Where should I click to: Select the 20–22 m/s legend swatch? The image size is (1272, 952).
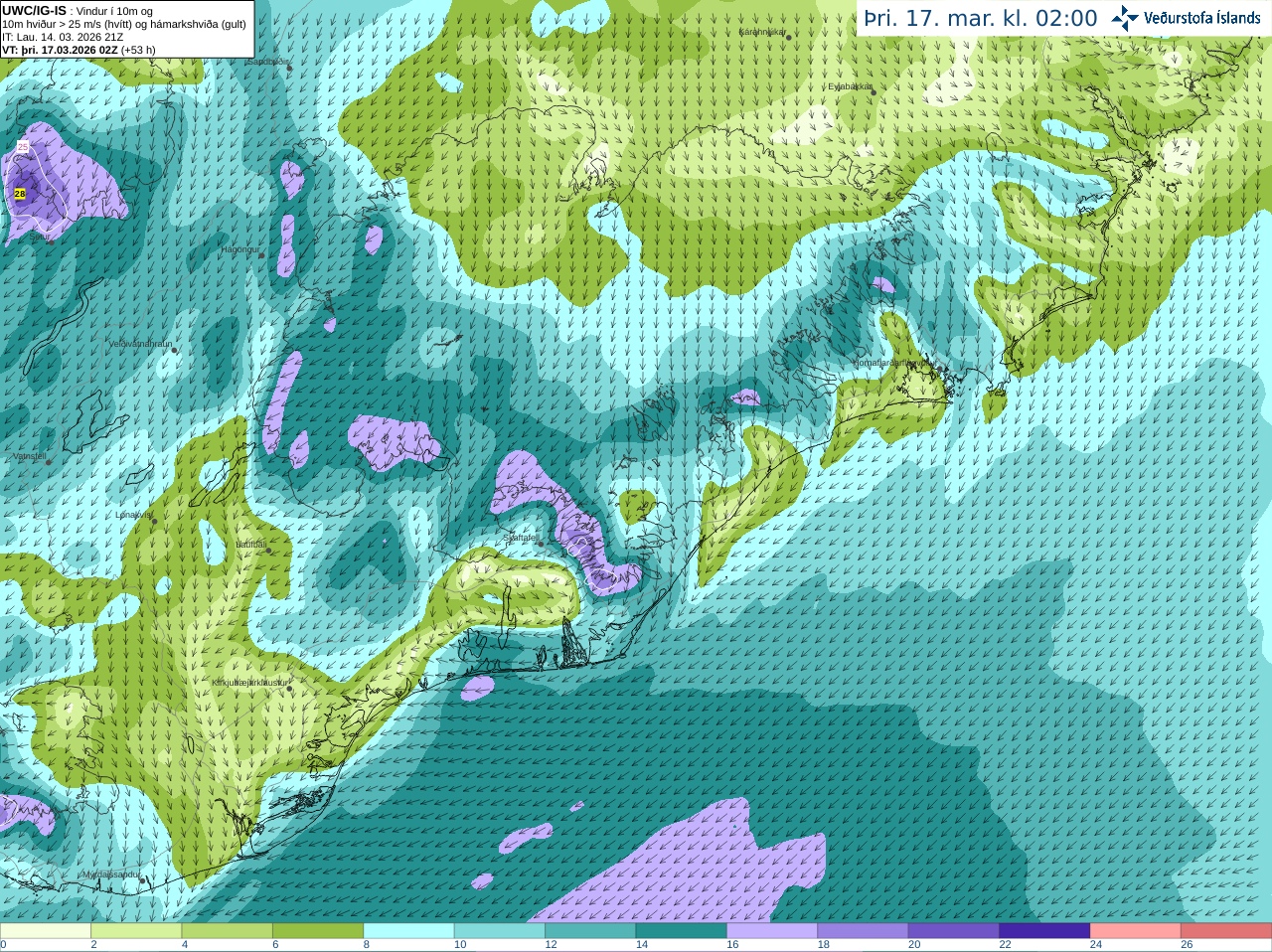click(954, 931)
